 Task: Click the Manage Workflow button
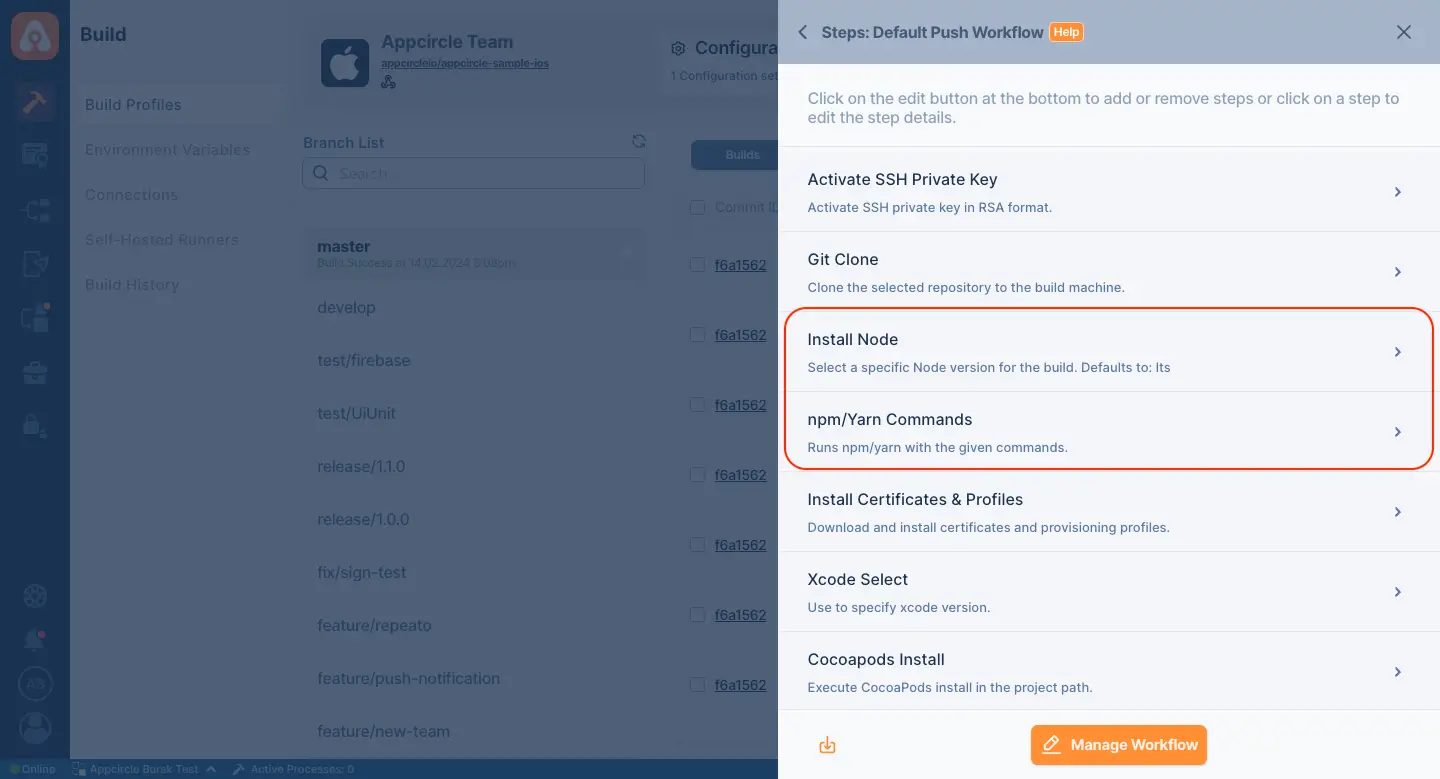click(x=1119, y=745)
